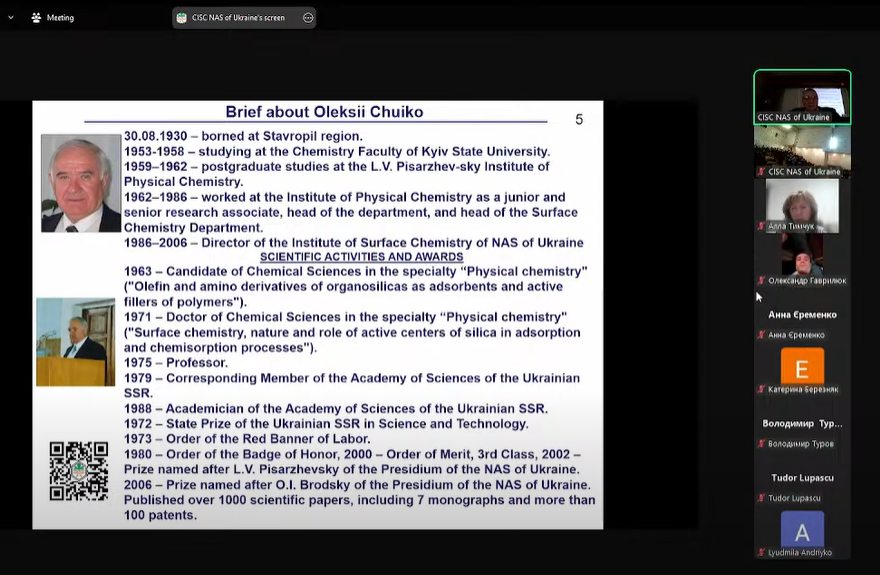Click the line starting '1972 – State Prize of the Ukrainian SSR'
The width and height of the screenshot is (880, 575).
pyautogui.click(x=326, y=424)
